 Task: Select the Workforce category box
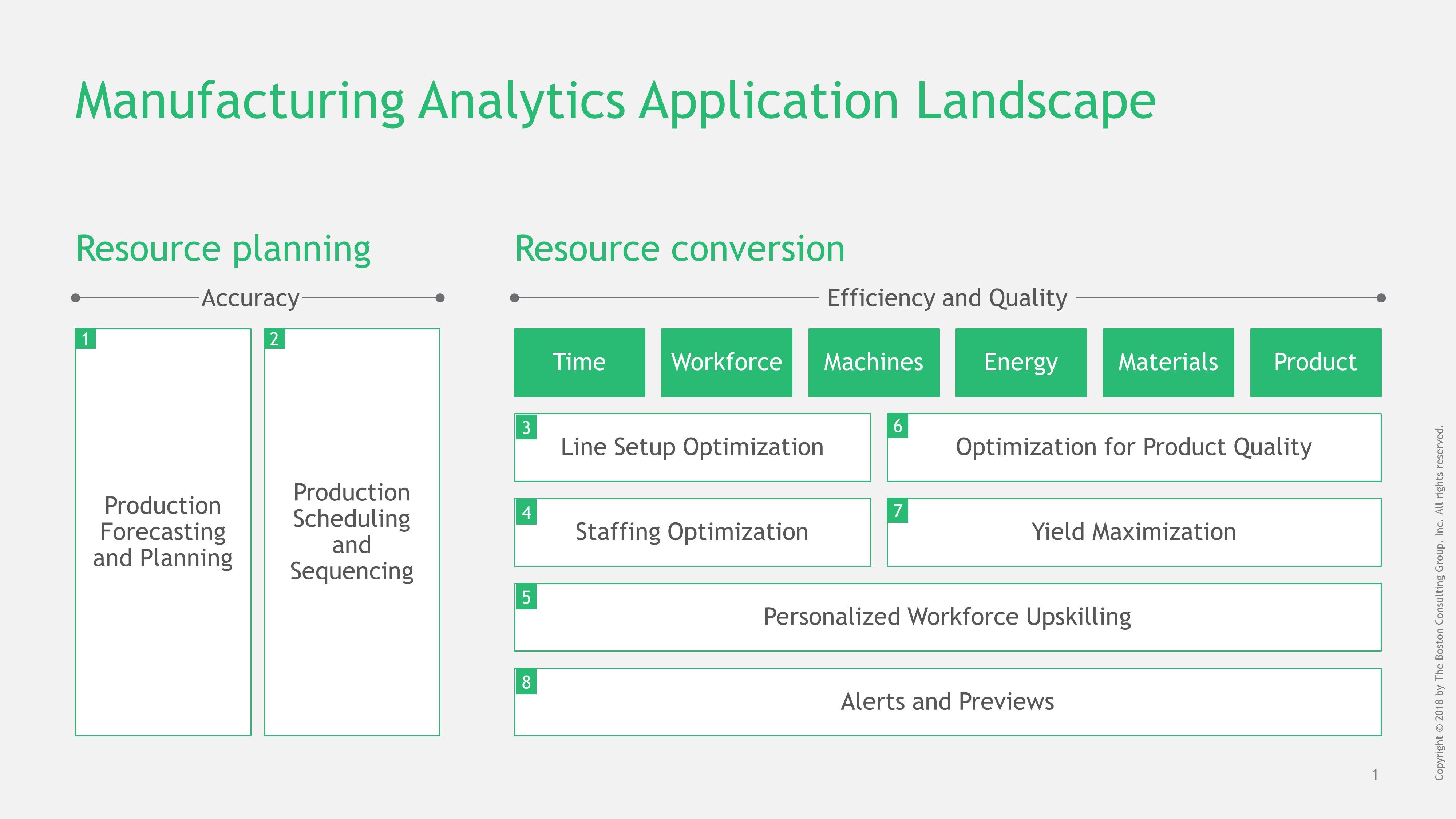tap(726, 362)
